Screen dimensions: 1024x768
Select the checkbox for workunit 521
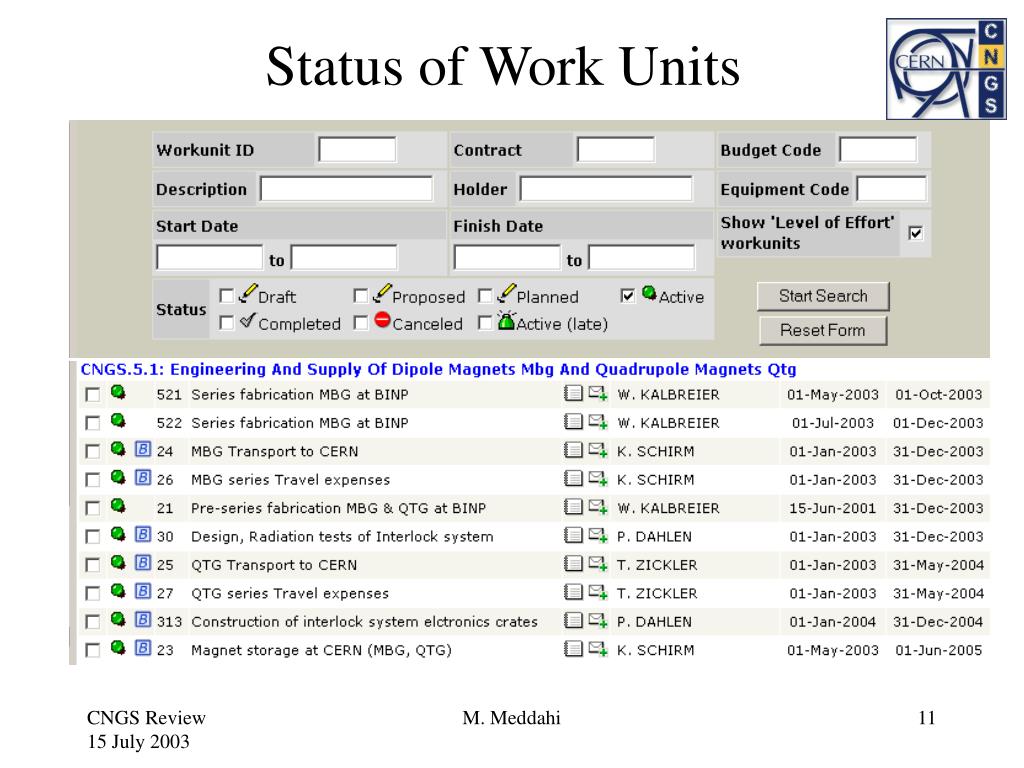[93, 395]
